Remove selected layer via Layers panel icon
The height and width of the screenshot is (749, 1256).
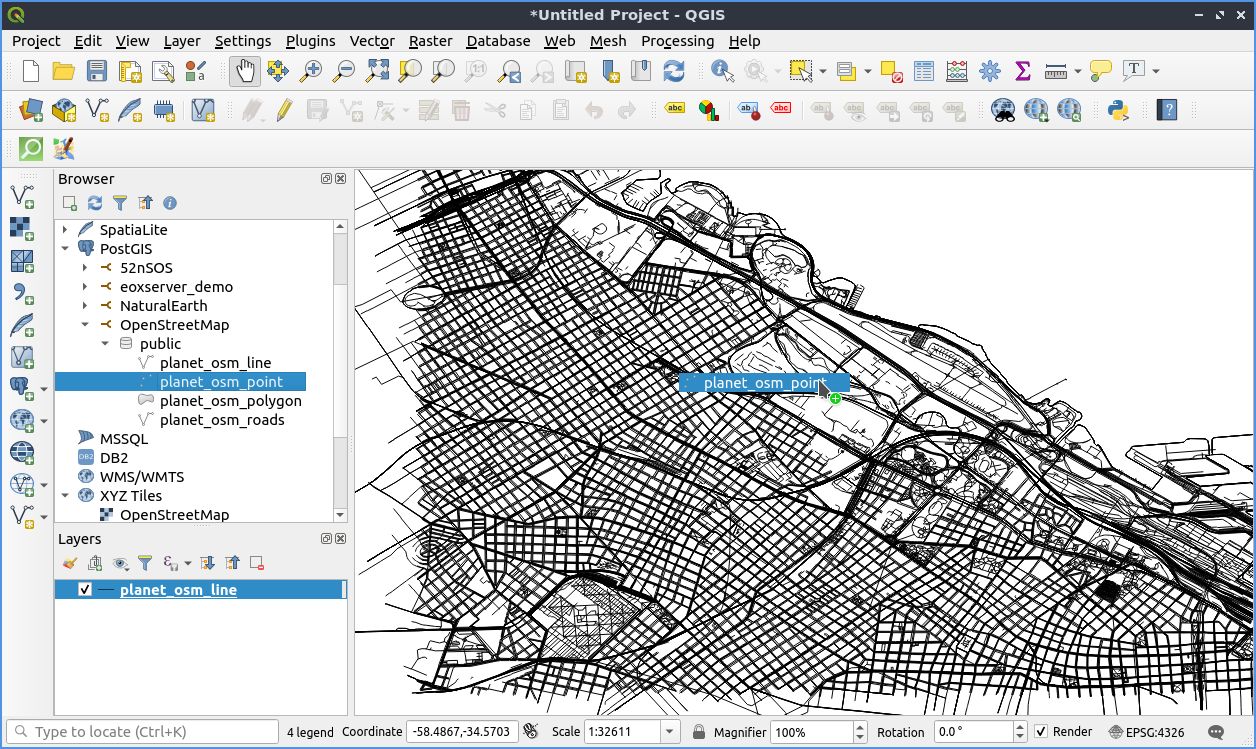coord(257,563)
